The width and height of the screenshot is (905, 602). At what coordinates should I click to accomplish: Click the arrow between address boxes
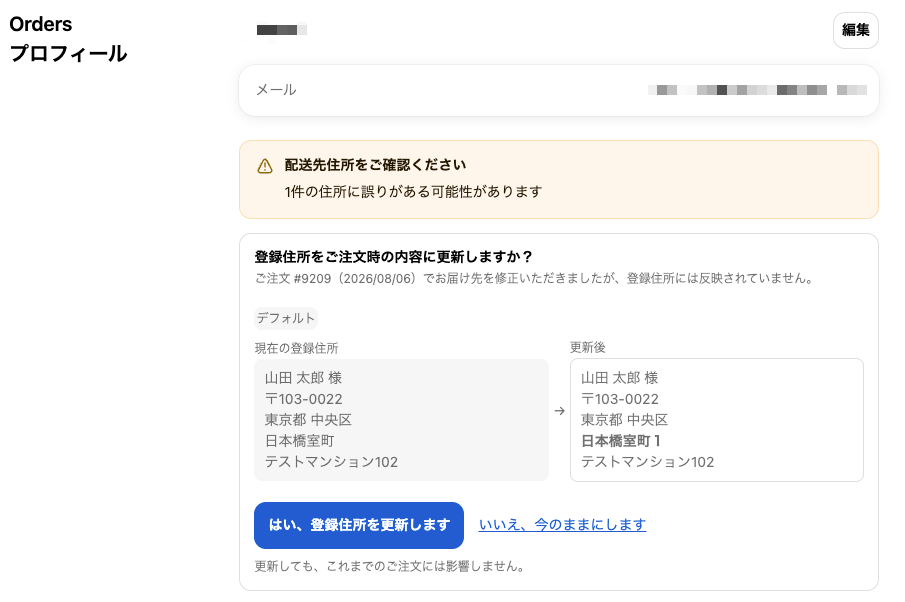coord(559,411)
